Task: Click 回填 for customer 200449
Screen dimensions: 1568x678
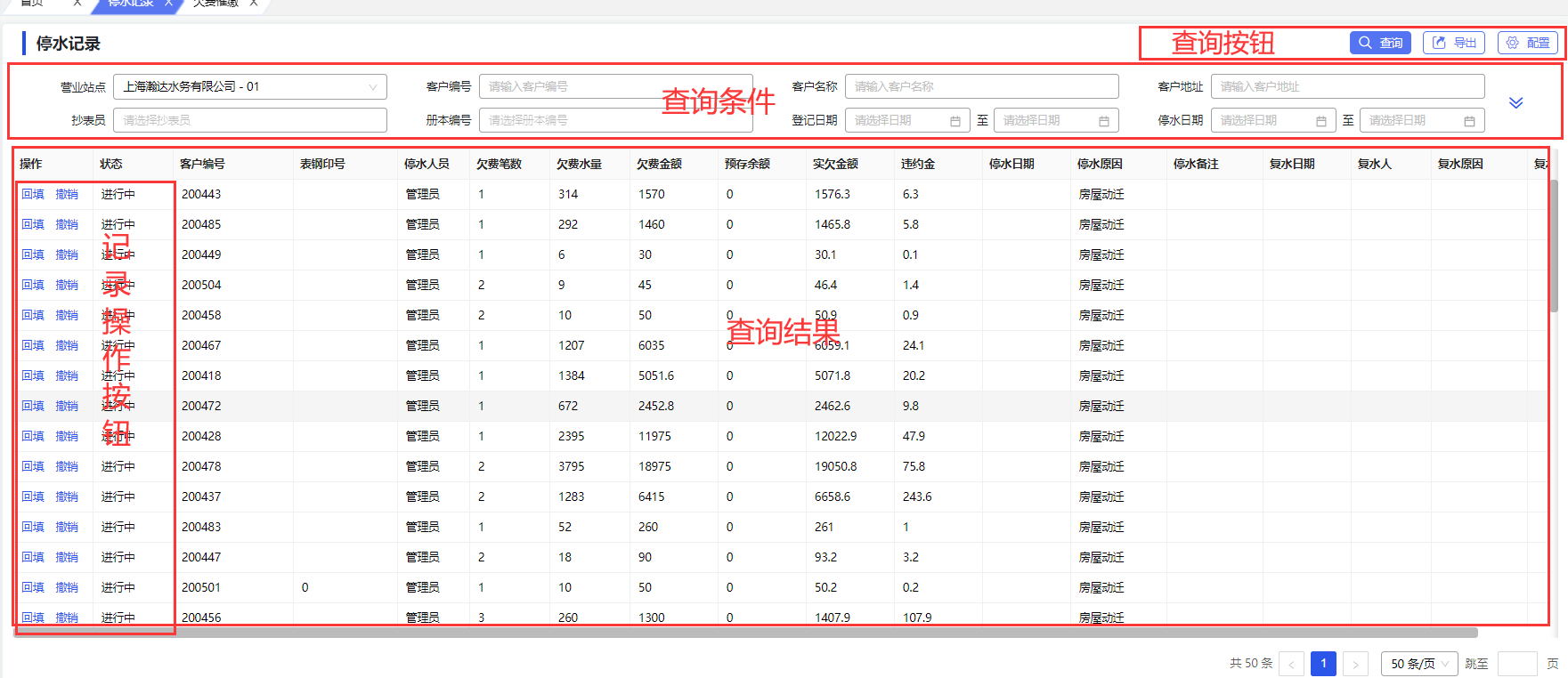Action: (33, 254)
